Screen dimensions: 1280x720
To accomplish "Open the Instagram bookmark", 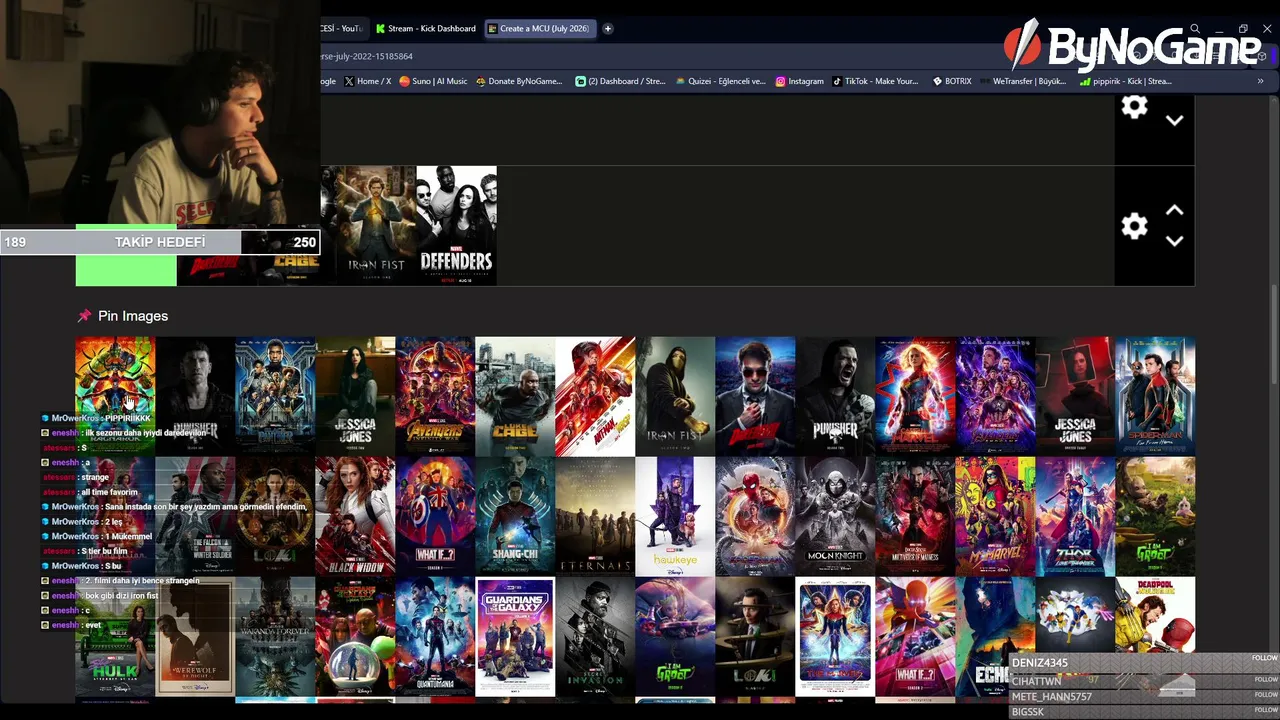I will pos(800,81).
